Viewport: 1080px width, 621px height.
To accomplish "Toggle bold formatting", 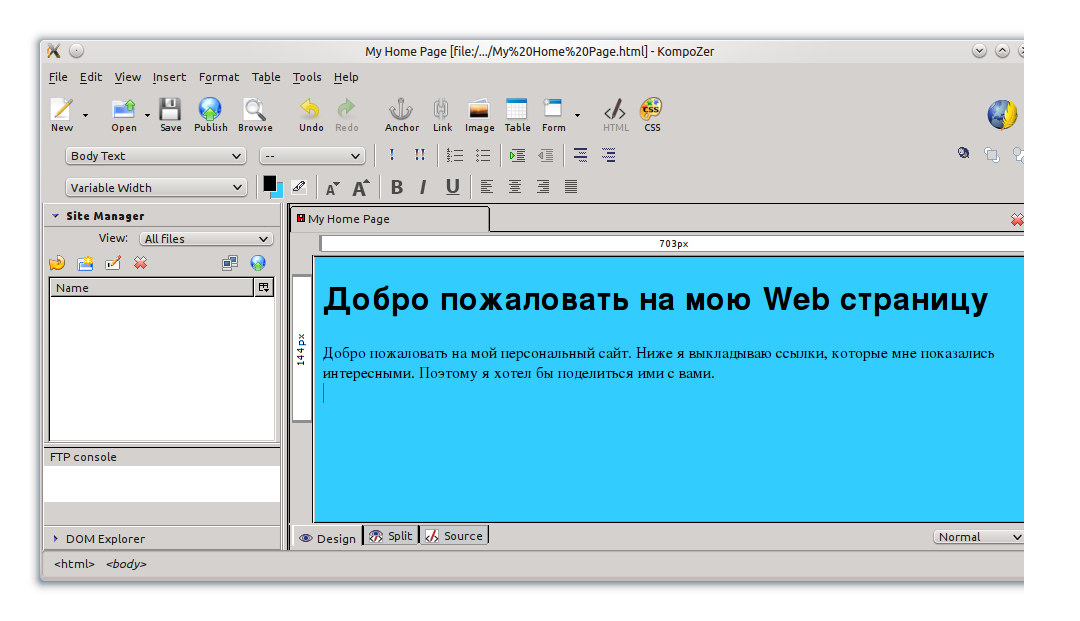I will tap(396, 186).
